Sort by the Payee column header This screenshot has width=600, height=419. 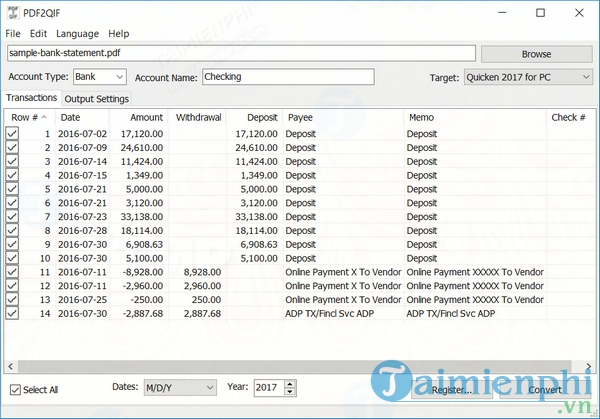343,117
